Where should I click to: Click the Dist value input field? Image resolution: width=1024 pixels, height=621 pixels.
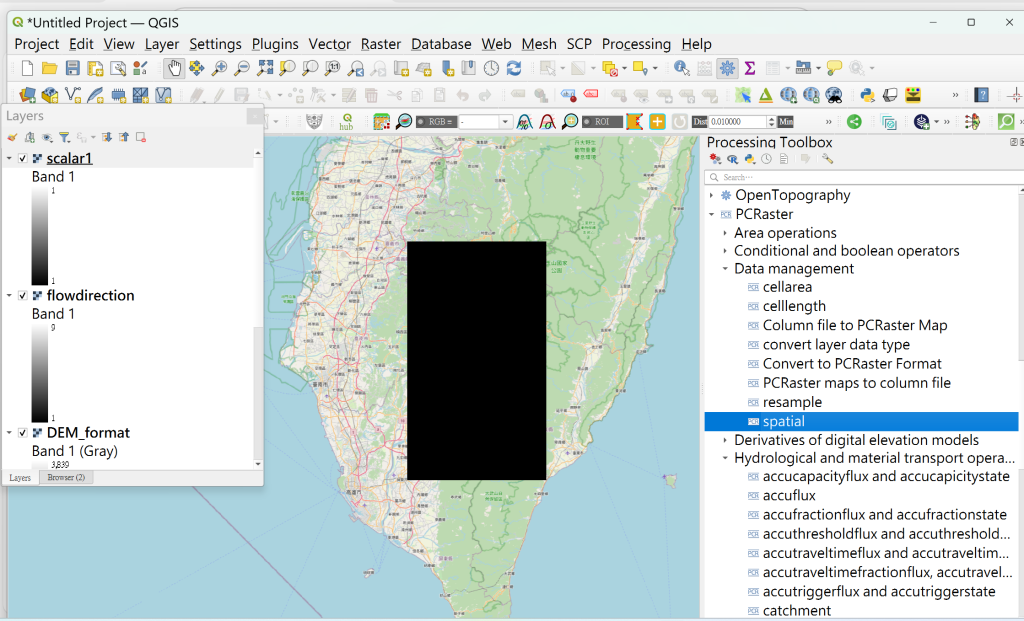tap(737, 121)
